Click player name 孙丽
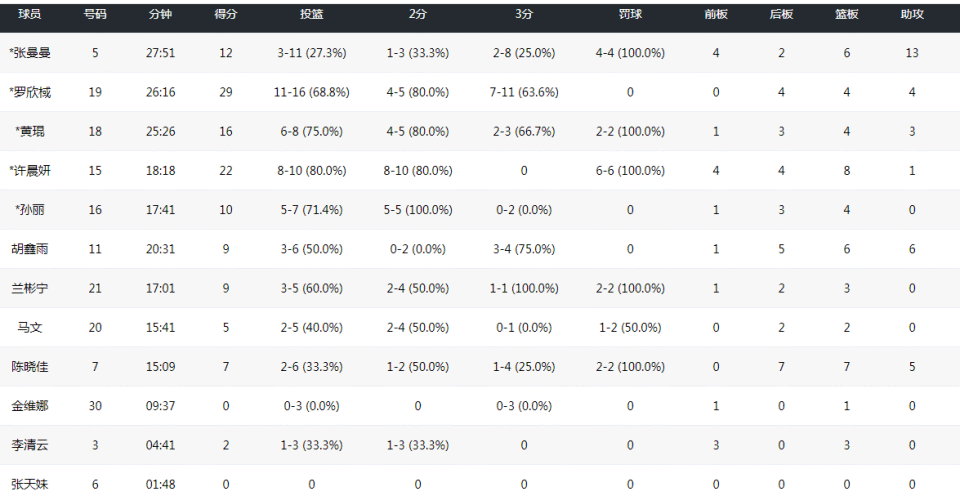The width and height of the screenshot is (960, 496). tap(30, 210)
